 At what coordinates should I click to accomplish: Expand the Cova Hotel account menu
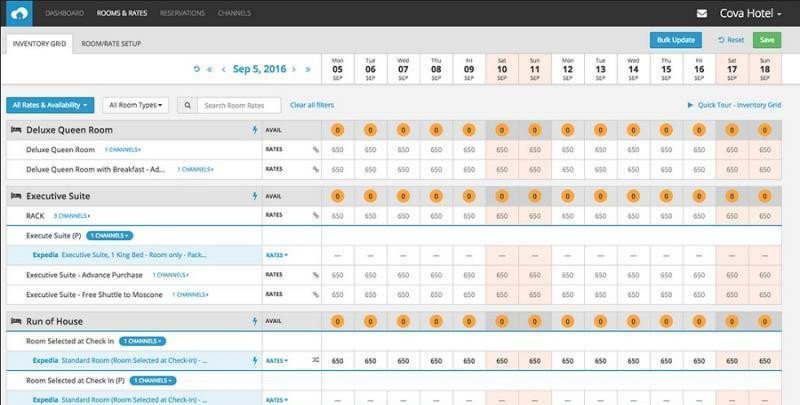click(x=750, y=14)
